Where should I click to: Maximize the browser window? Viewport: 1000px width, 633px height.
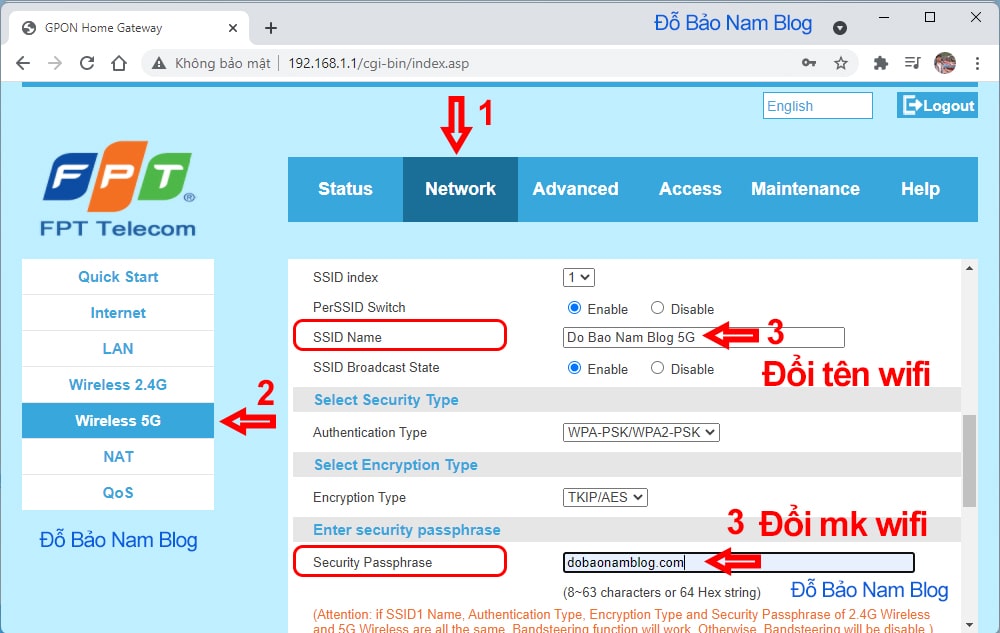(930, 17)
